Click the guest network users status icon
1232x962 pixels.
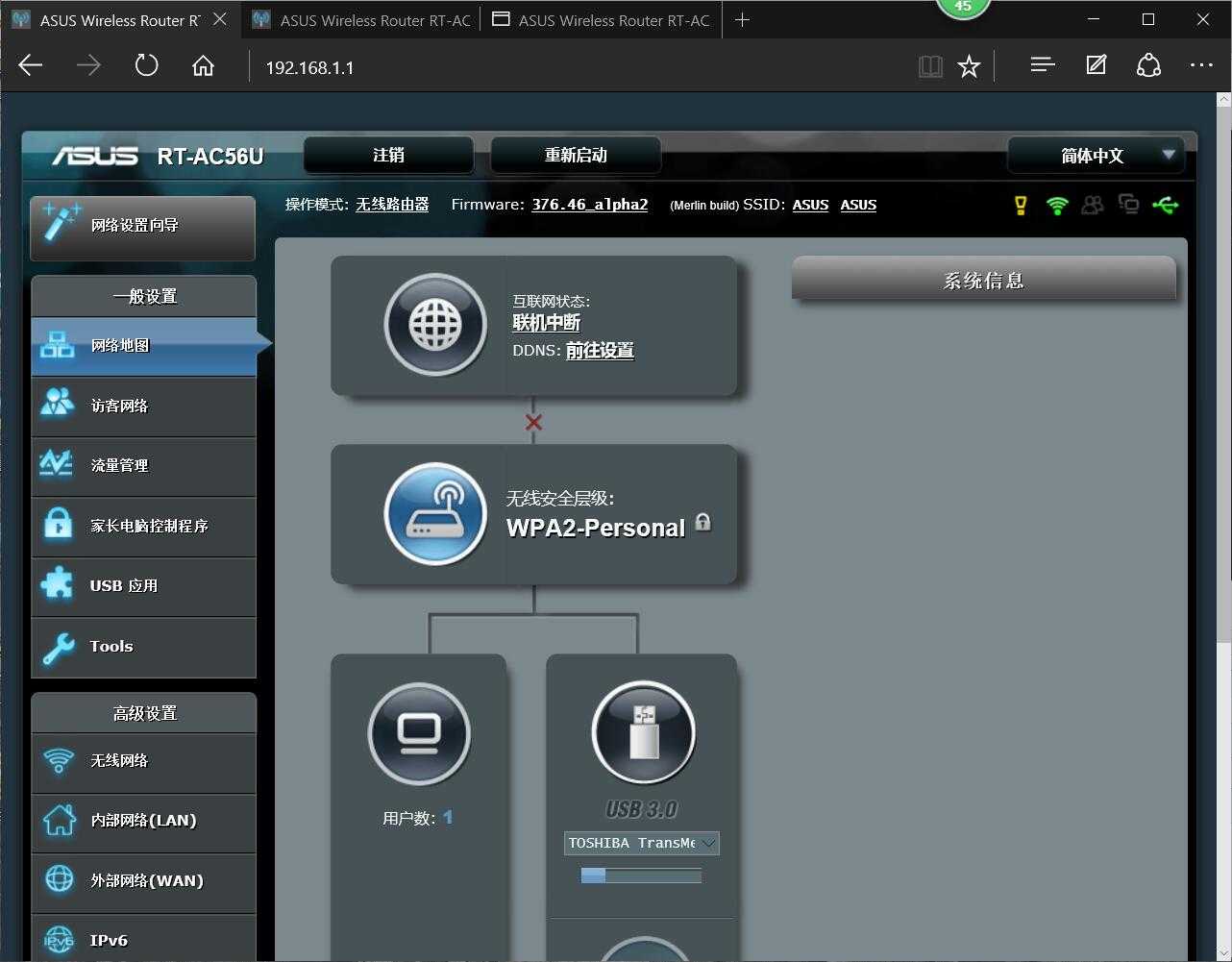coord(1093,205)
